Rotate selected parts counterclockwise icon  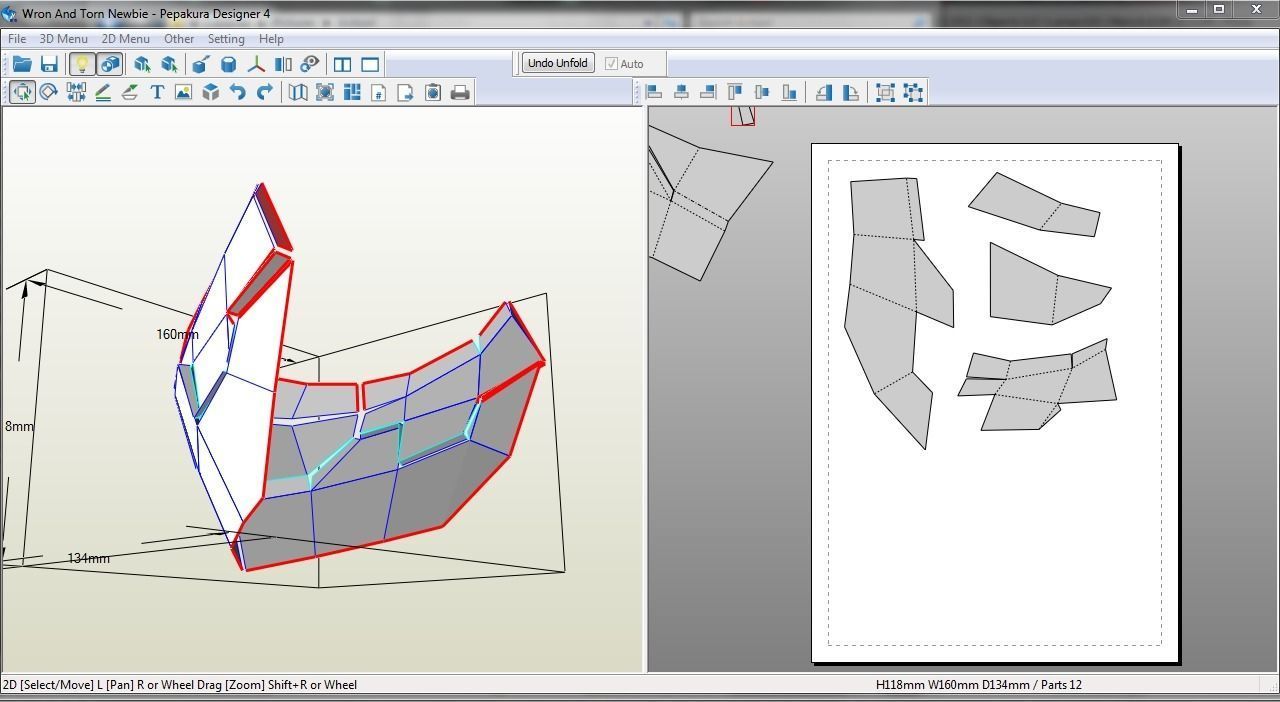824,92
